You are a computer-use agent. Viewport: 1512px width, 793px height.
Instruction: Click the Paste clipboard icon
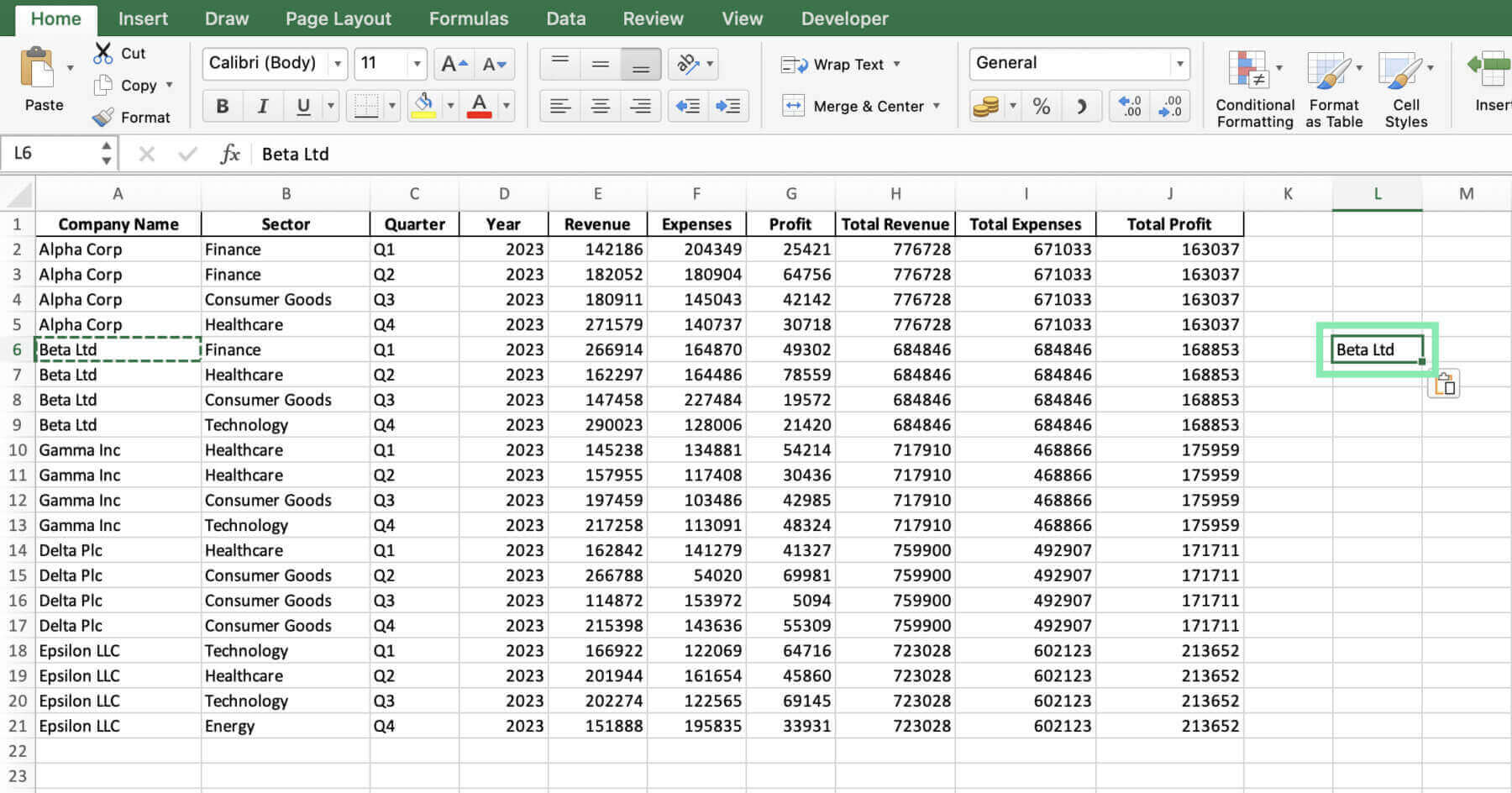(x=38, y=69)
